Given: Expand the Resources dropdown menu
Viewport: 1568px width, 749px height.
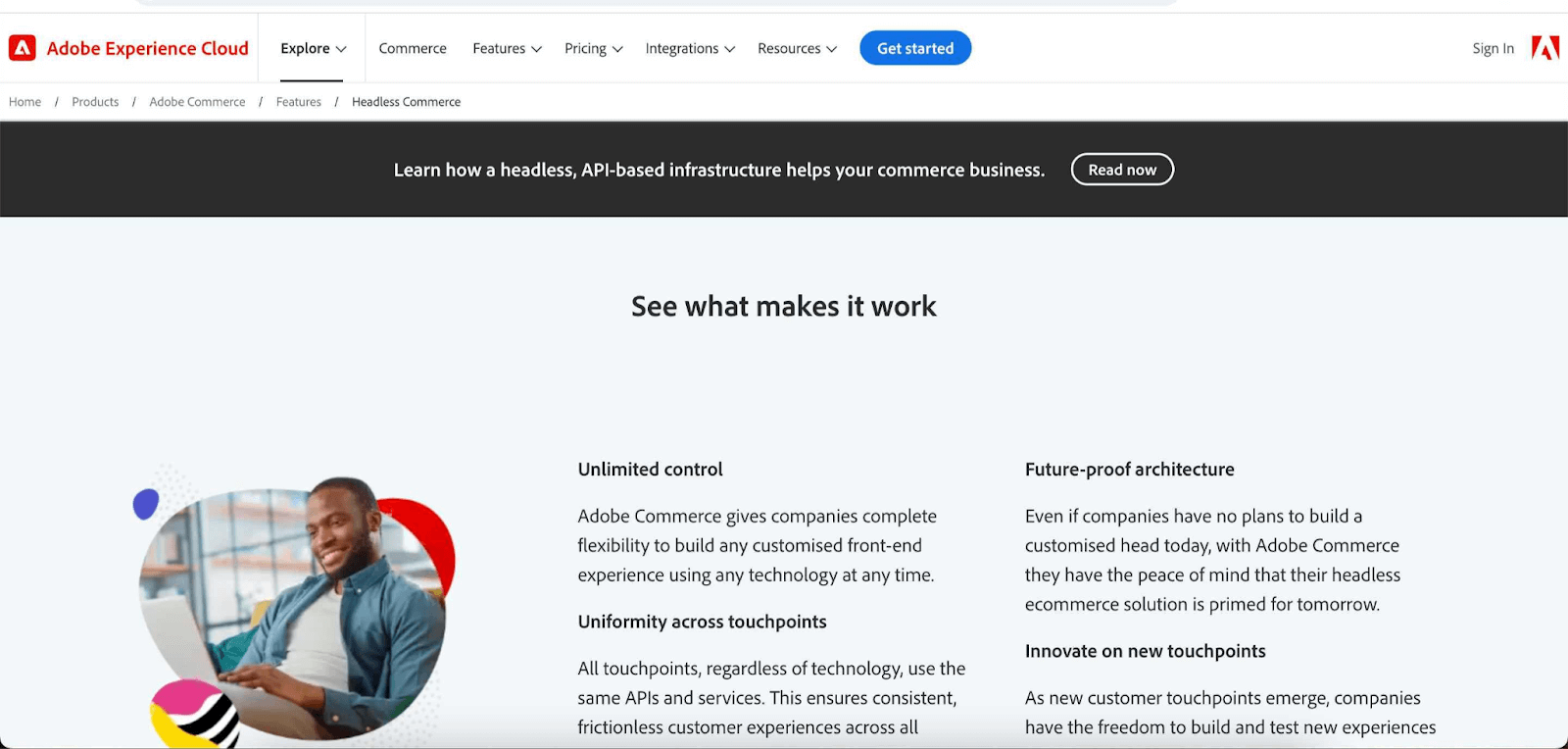Looking at the screenshot, I should (797, 48).
